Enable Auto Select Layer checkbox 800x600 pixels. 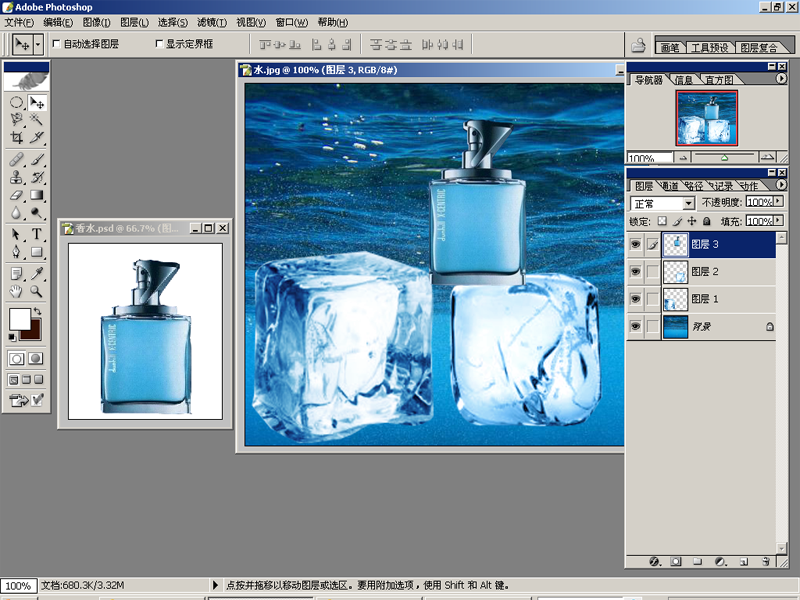pyautogui.click(x=57, y=44)
